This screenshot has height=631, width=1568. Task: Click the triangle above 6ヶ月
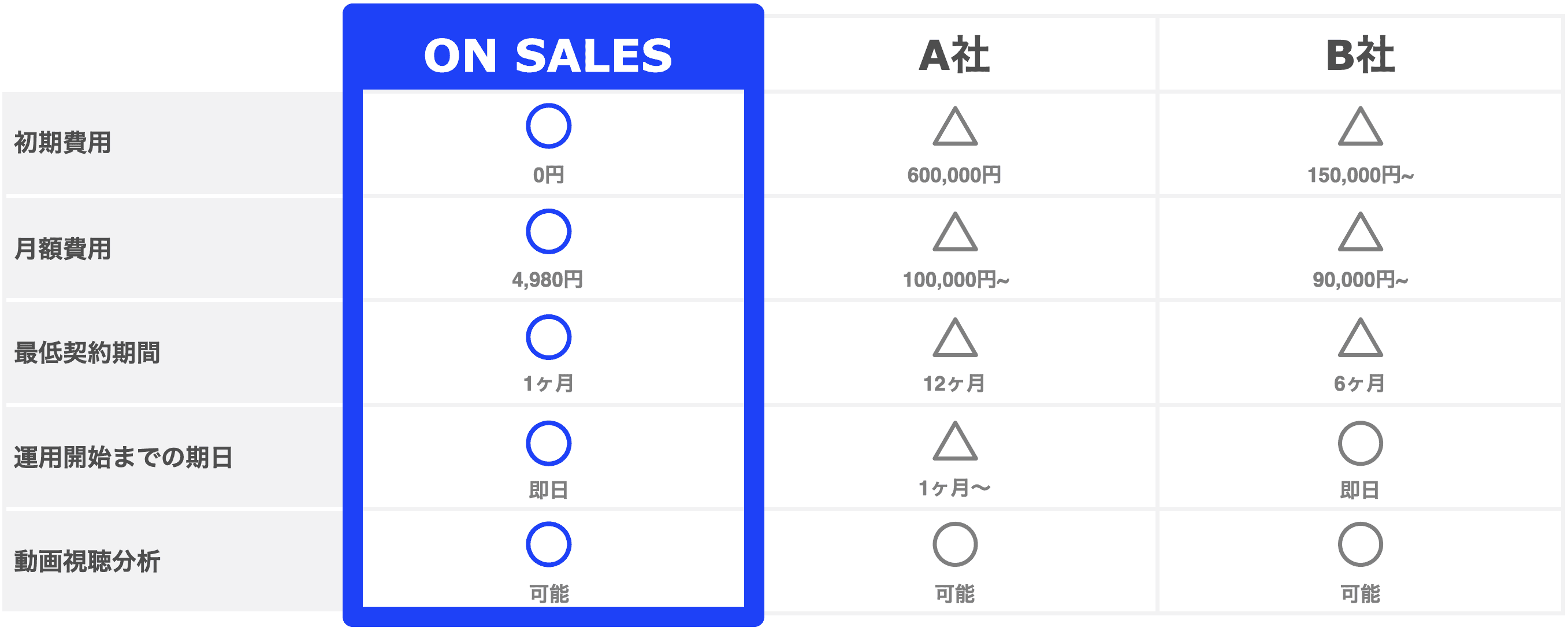point(1360,339)
